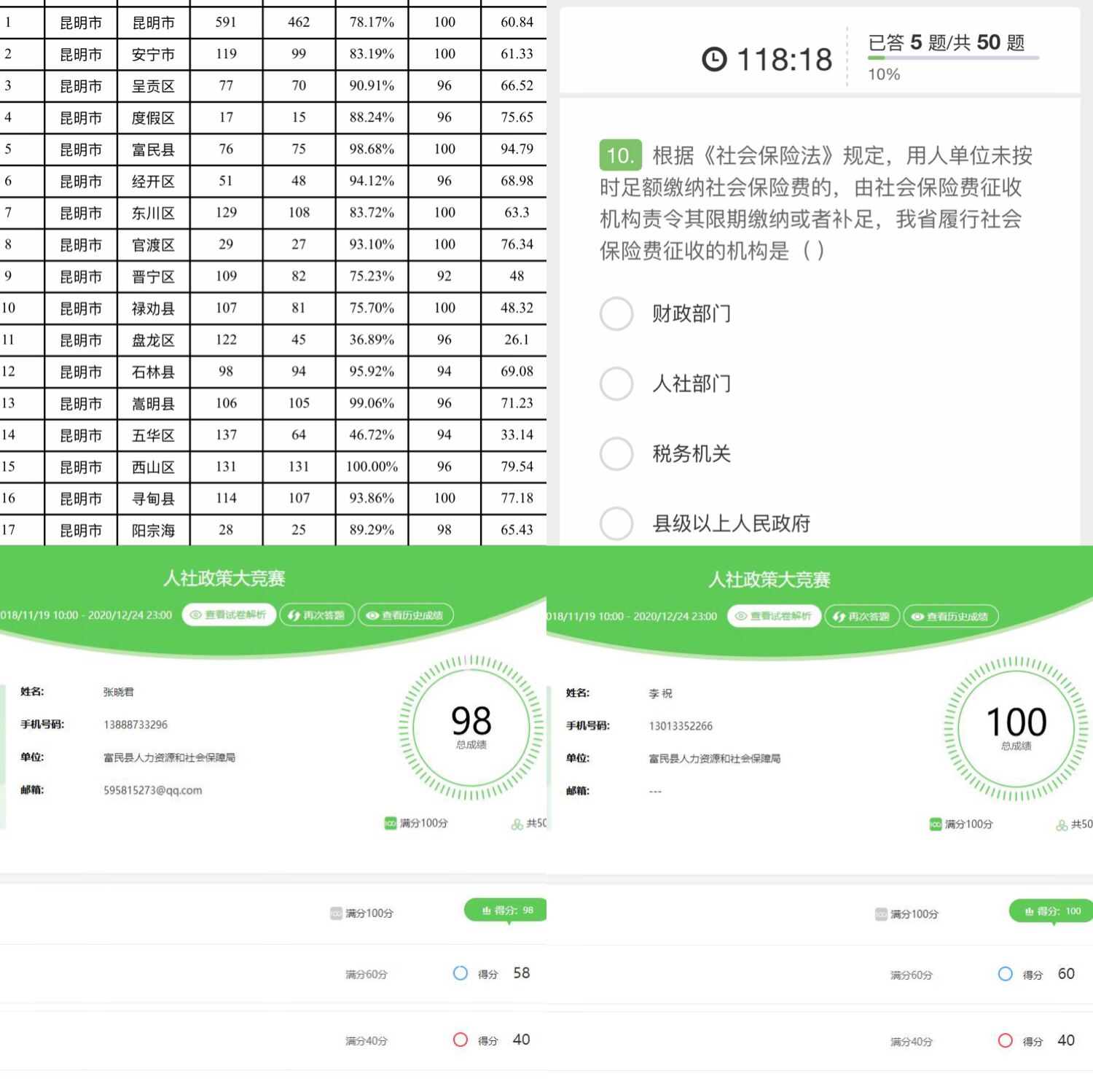Click the red circle icon beside 得分 40 under 58
Viewport: 1093px width, 1092px height.
(460, 1040)
